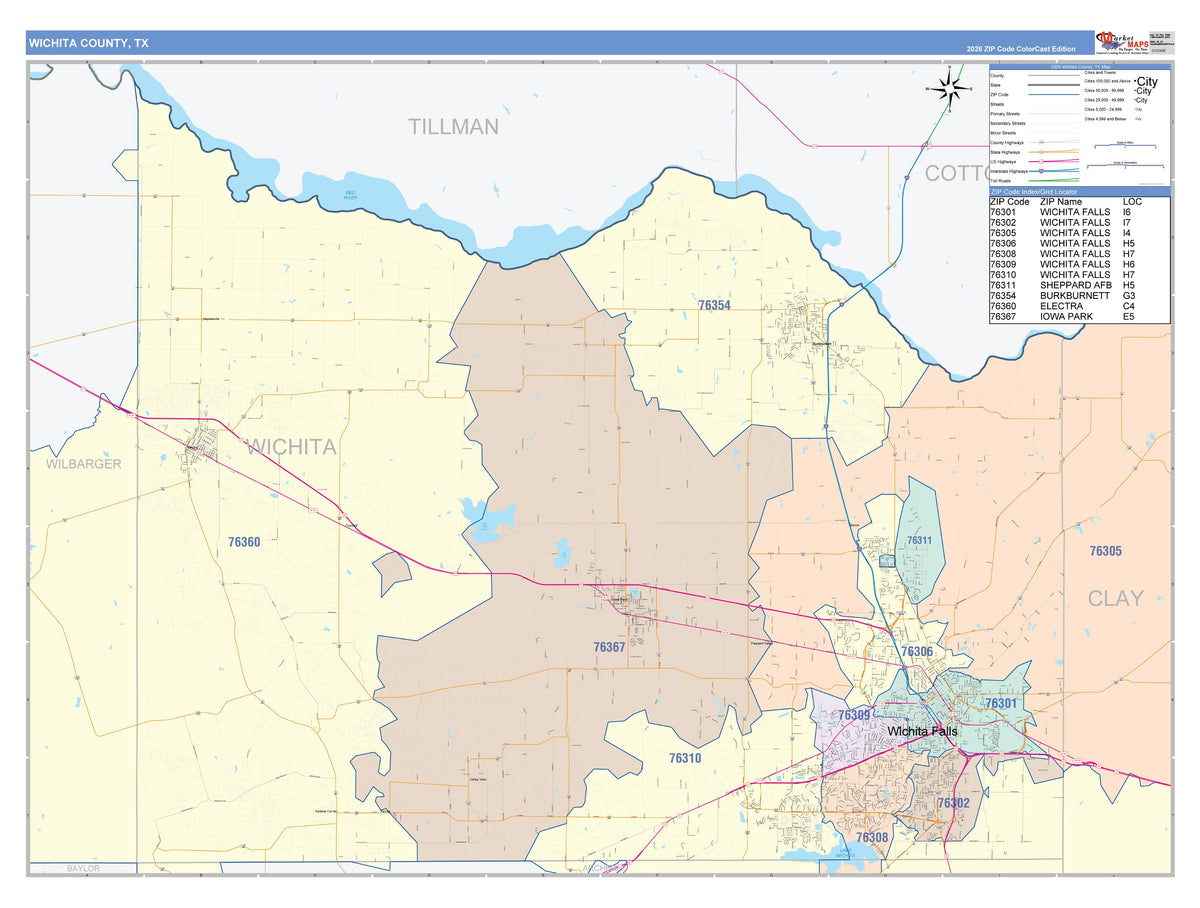Image resolution: width=1200 pixels, height=908 pixels.
Task: Click ZIP label 76367 on map
Action: pyautogui.click(x=609, y=647)
